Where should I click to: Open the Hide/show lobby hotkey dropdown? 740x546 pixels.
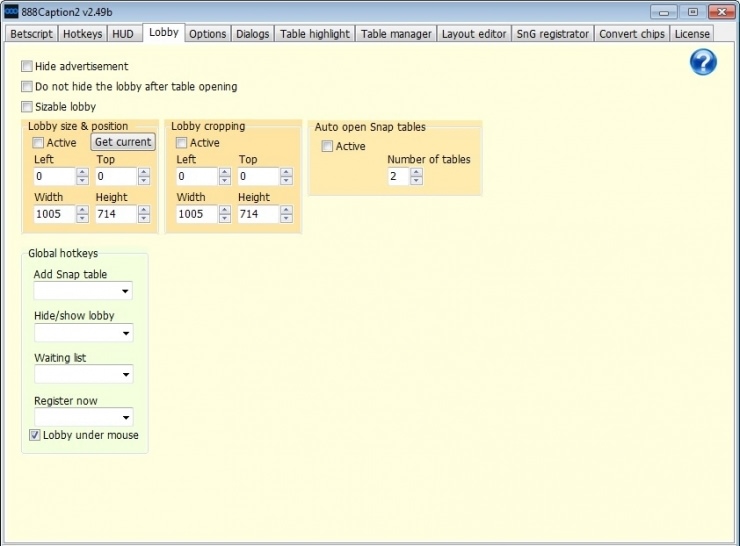pos(84,333)
